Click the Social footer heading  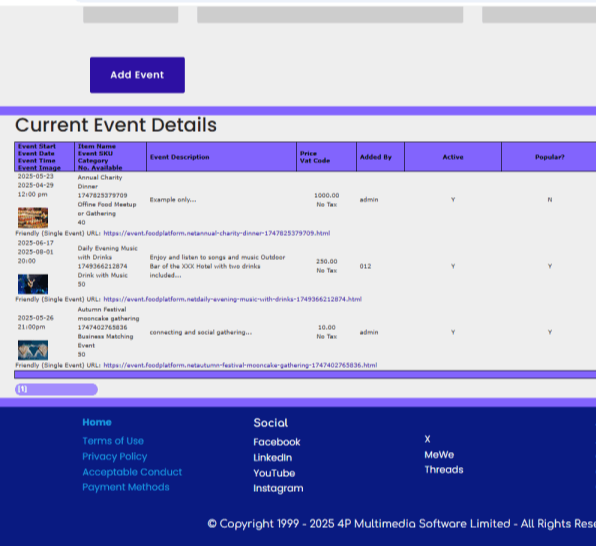coord(271,423)
